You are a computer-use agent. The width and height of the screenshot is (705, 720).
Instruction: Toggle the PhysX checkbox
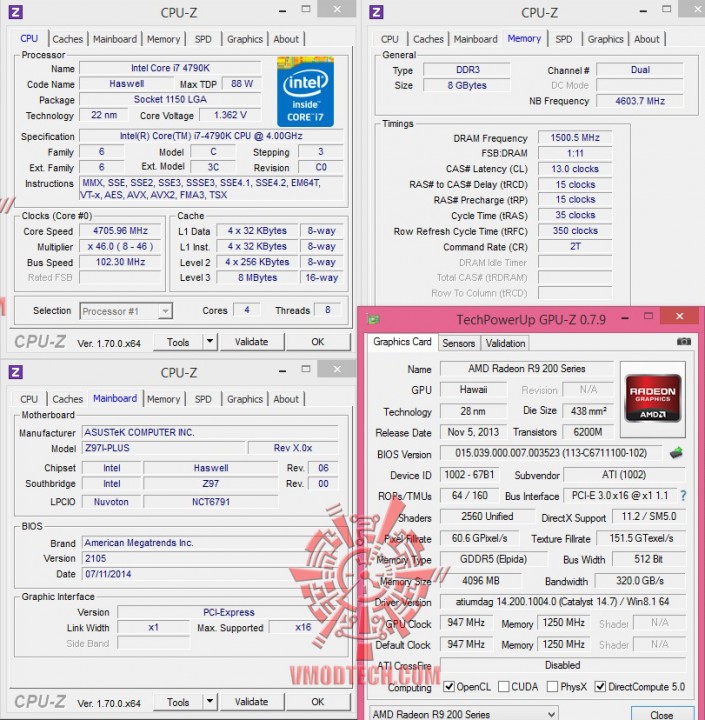pos(553,686)
